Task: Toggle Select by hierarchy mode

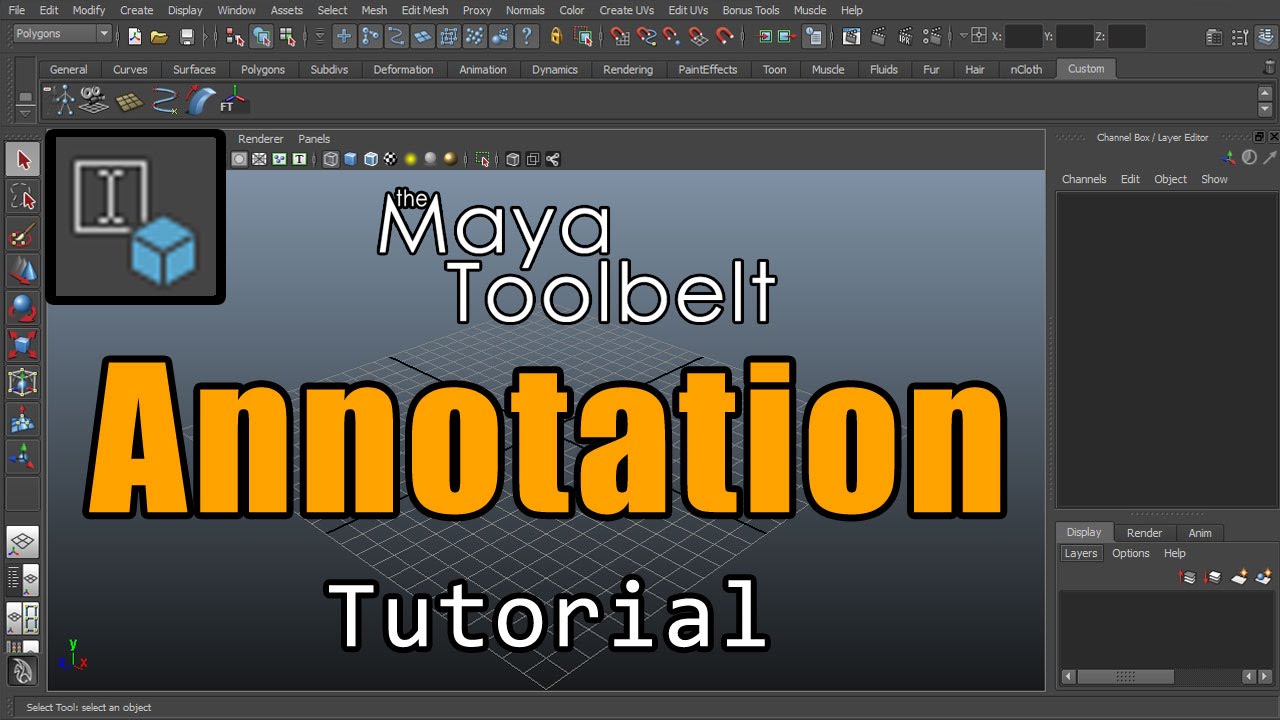Action: click(235, 37)
